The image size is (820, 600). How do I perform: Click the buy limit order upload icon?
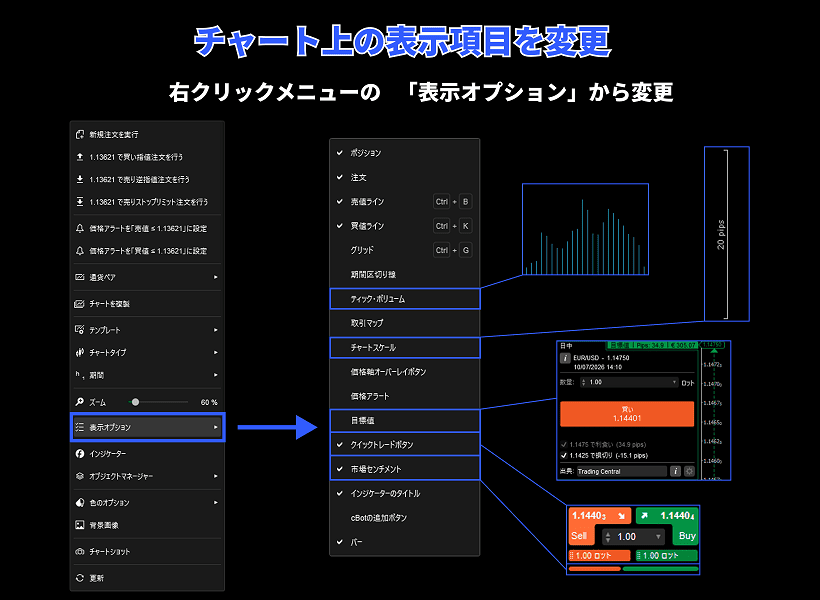pyautogui.click(x=80, y=157)
